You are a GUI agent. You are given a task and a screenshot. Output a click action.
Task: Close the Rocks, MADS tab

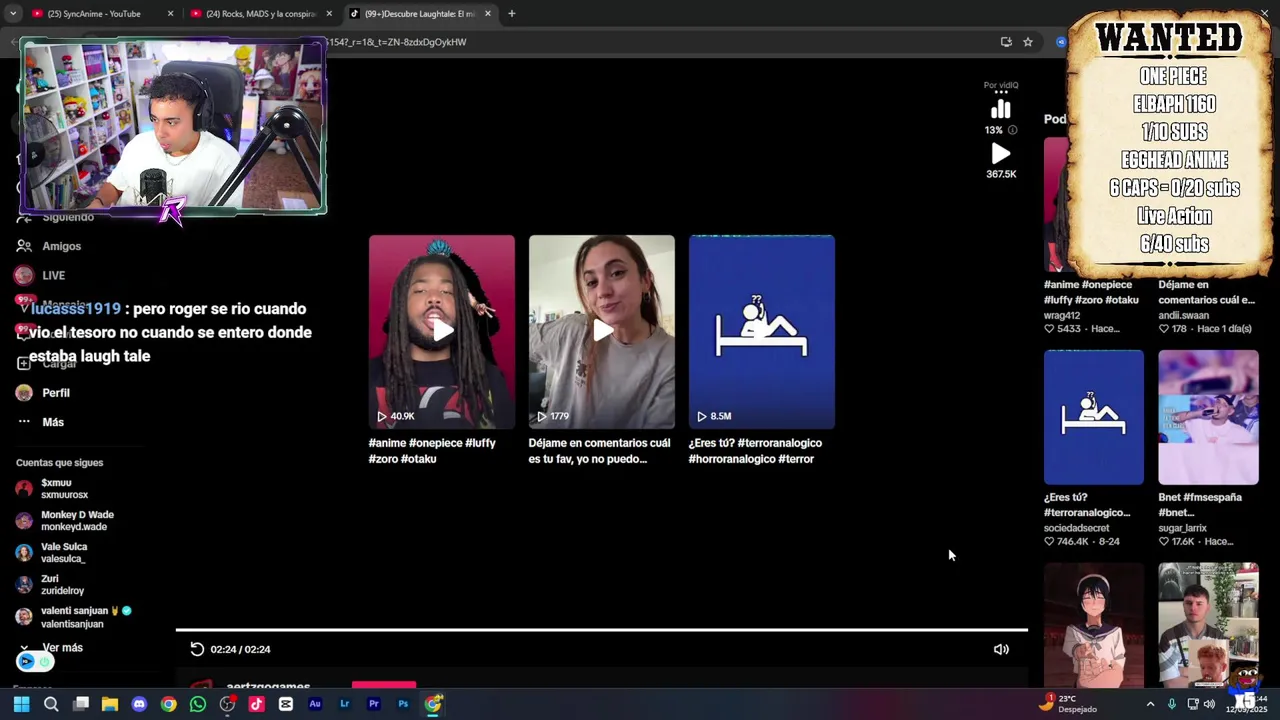click(x=329, y=14)
